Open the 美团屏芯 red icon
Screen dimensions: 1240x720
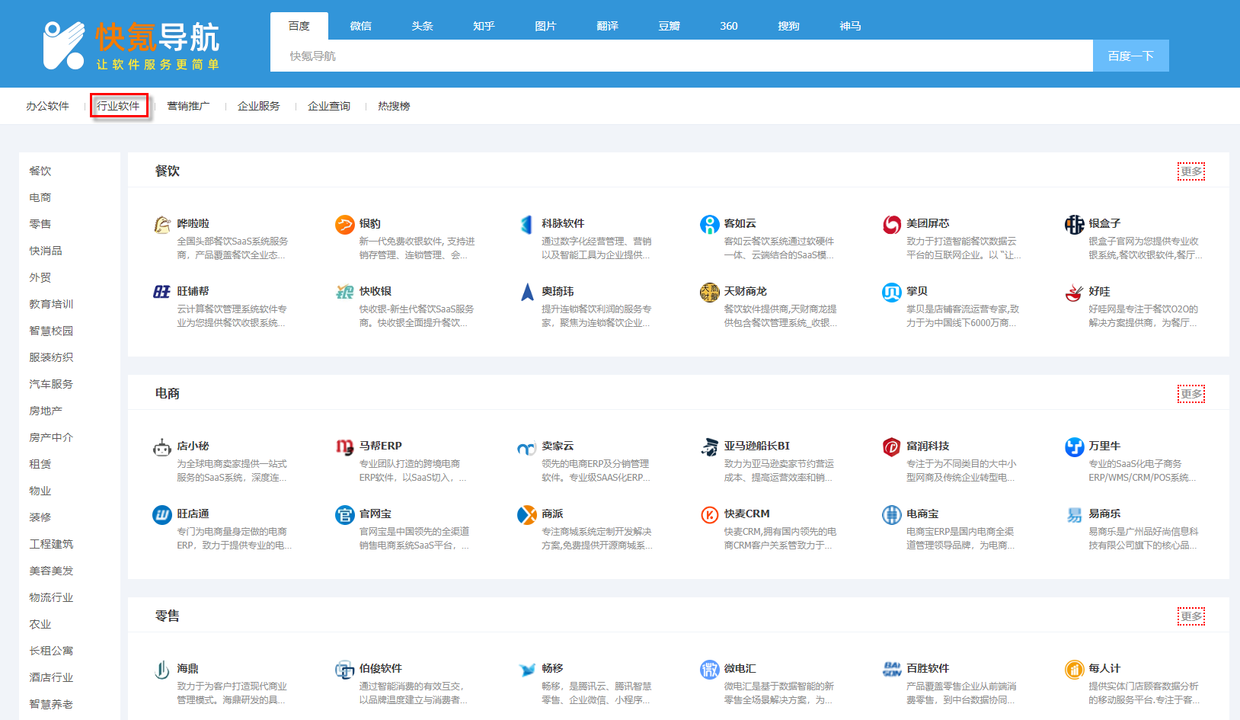(892, 225)
